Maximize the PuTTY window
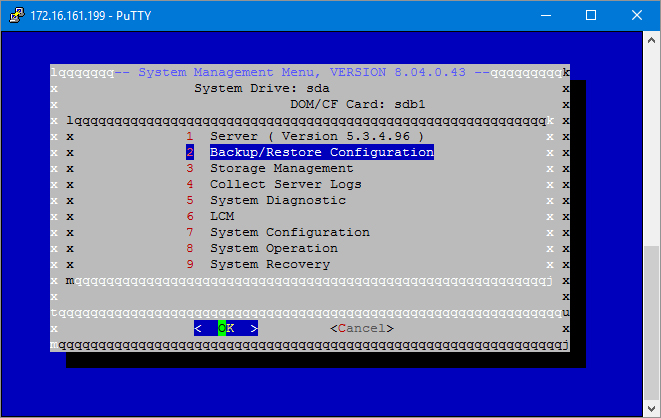The height and width of the screenshot is (418, 661). tap(591, 15)
